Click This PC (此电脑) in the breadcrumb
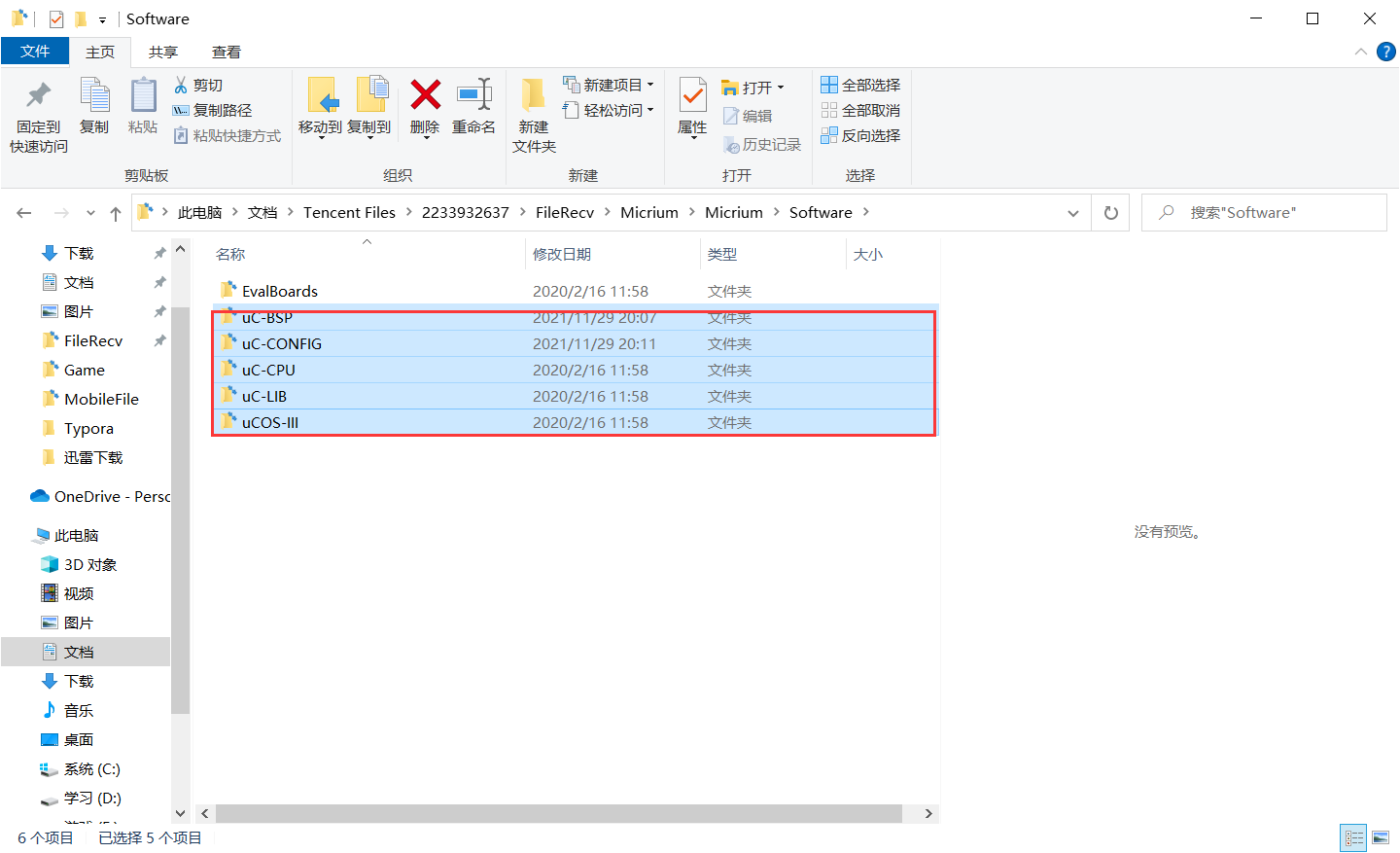The height and width of the screenshot is (853, 1400). point(199,212)
